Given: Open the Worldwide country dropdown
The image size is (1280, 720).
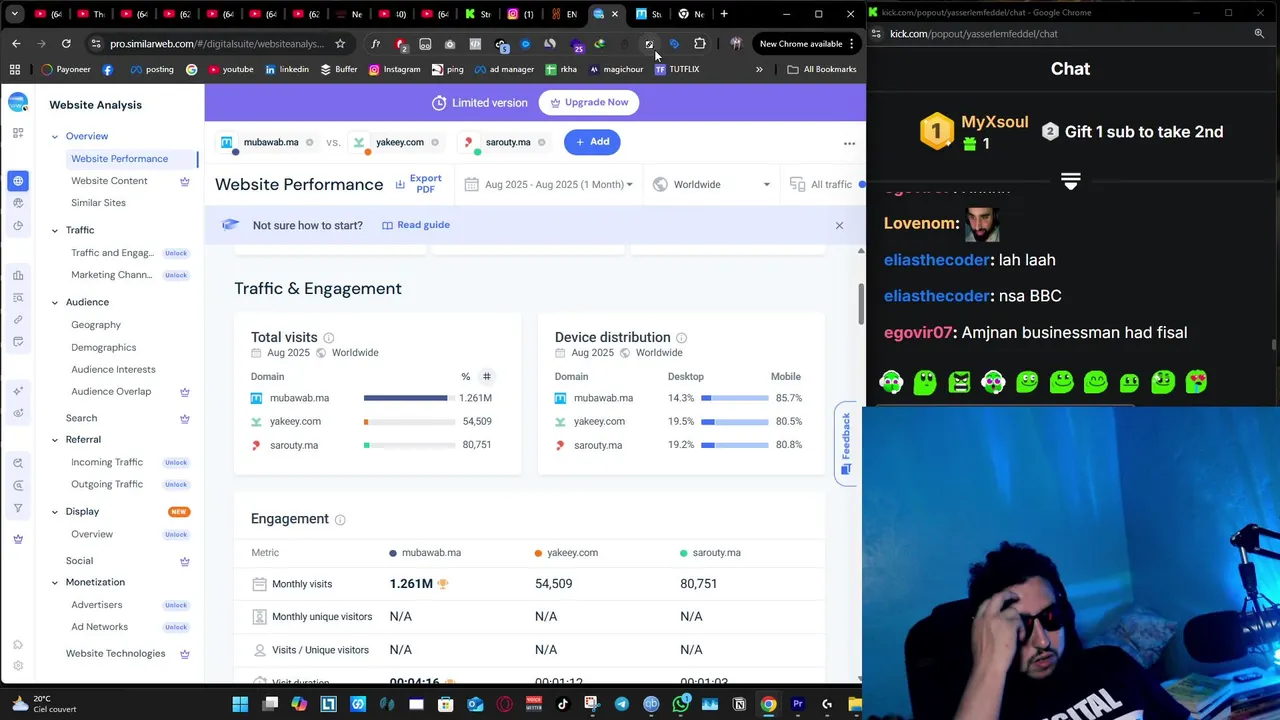Looking at the screenshot, I should [712, 185].
